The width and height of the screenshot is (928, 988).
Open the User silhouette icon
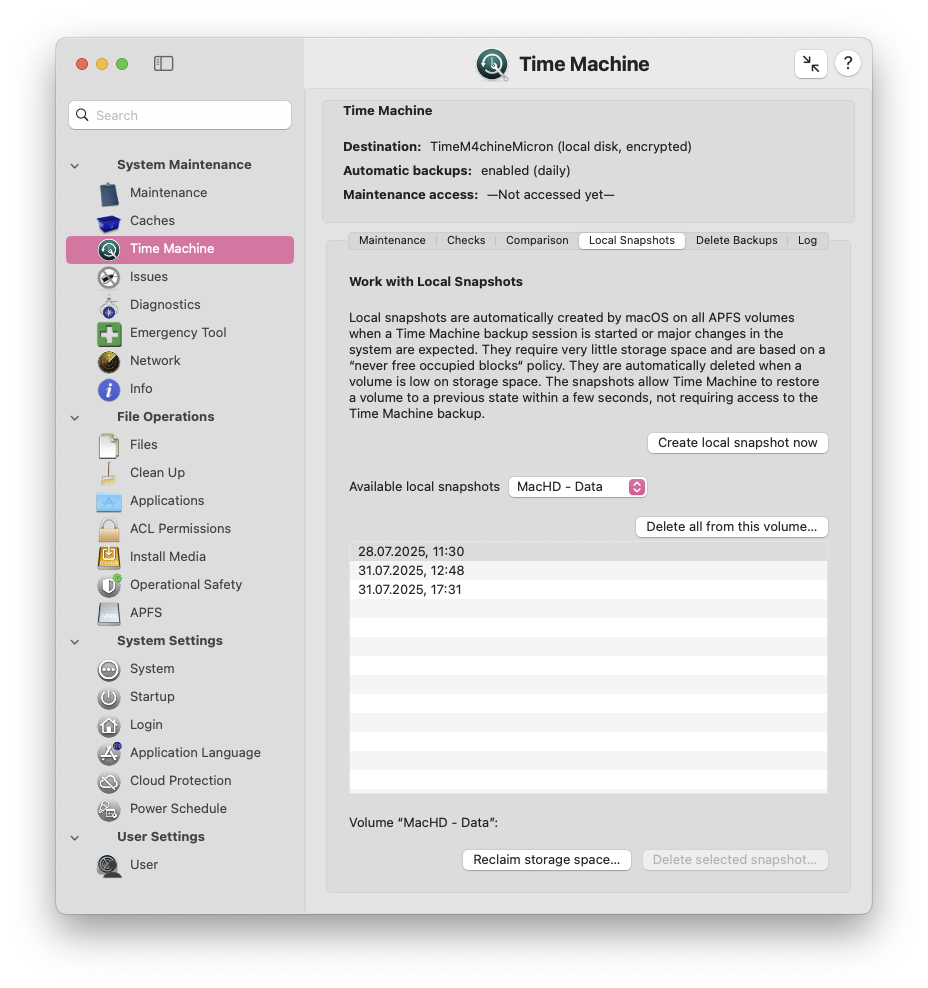(109, 865)
